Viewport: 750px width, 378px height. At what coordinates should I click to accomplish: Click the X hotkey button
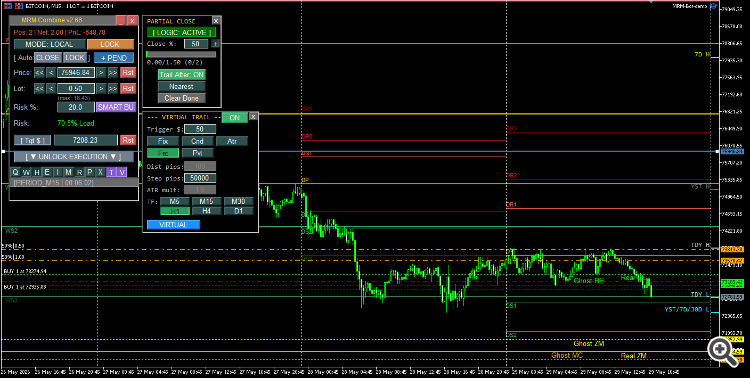coord(100,172)
